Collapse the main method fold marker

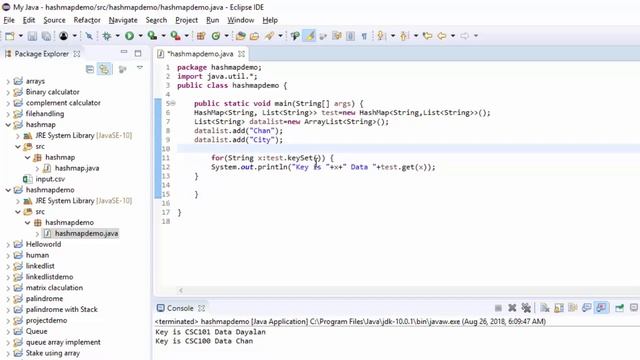(x=173, y=104)
